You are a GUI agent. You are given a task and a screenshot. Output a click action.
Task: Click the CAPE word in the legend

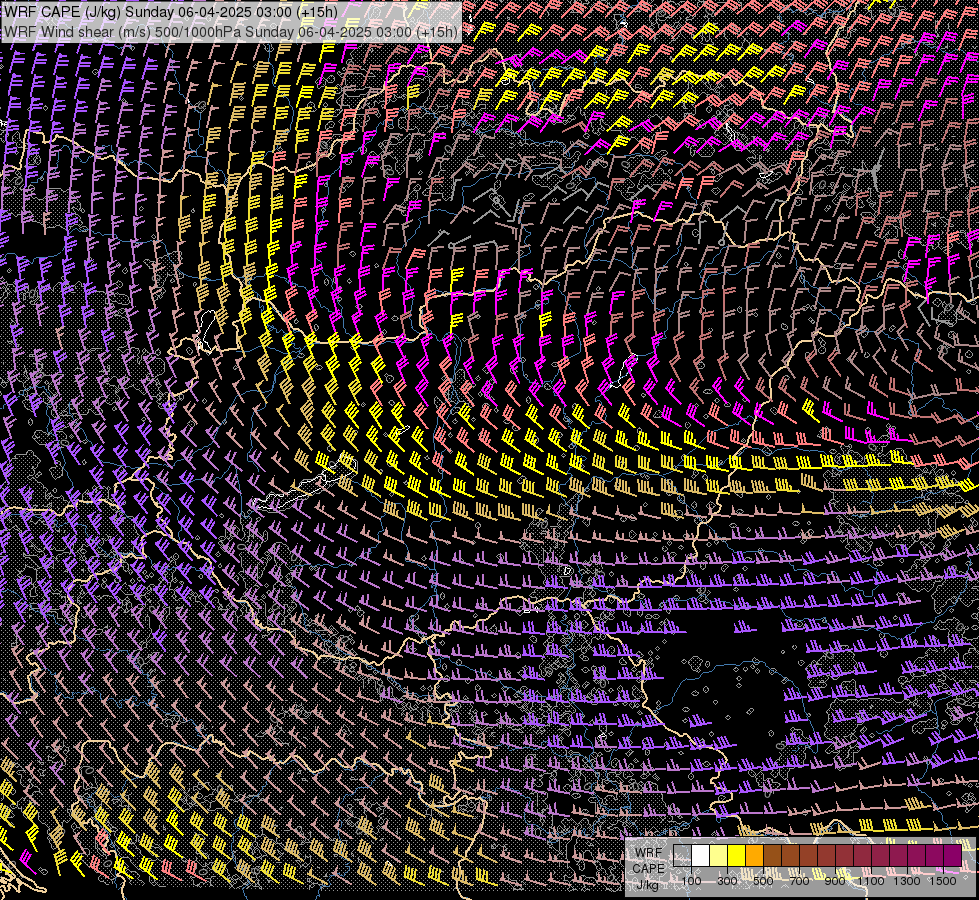pos(649,868)
